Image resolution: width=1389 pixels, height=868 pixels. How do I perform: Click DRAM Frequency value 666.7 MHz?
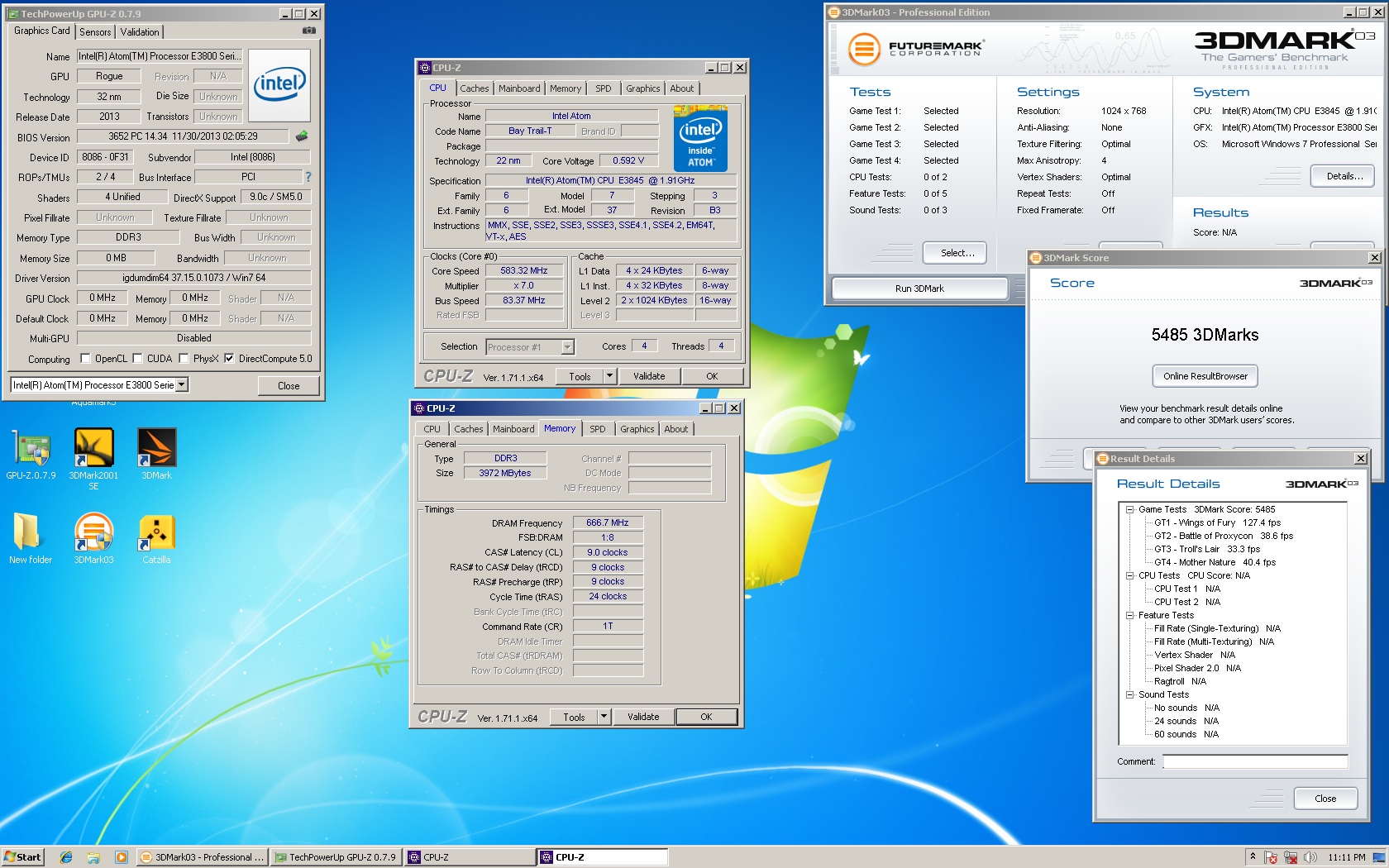tap(608, 522)
